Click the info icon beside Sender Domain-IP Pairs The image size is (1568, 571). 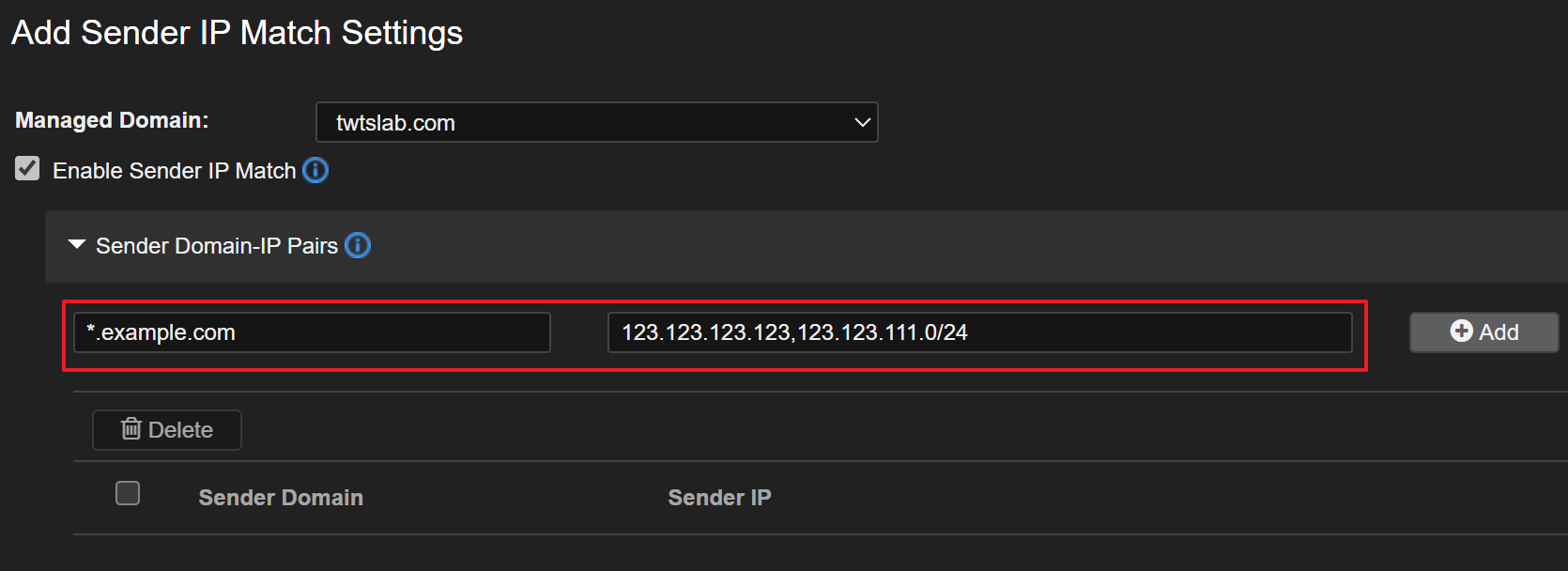358,246
